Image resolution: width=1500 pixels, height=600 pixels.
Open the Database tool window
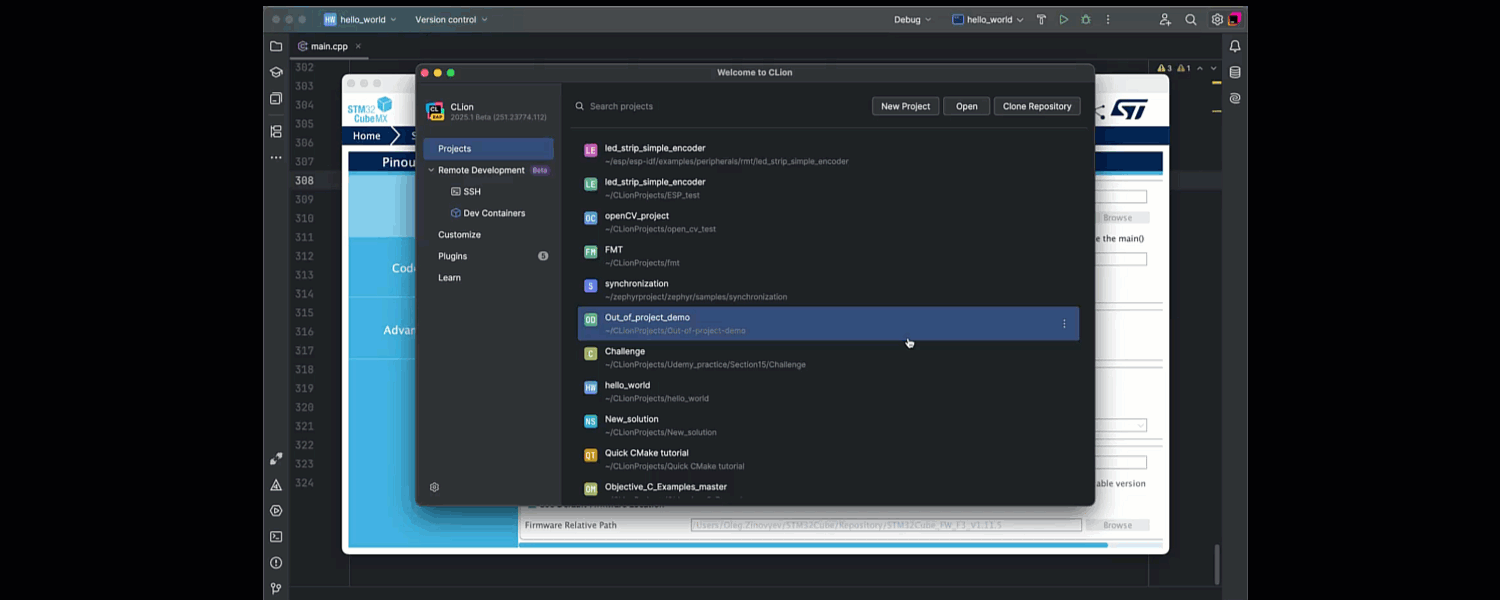pos(1235,72)
